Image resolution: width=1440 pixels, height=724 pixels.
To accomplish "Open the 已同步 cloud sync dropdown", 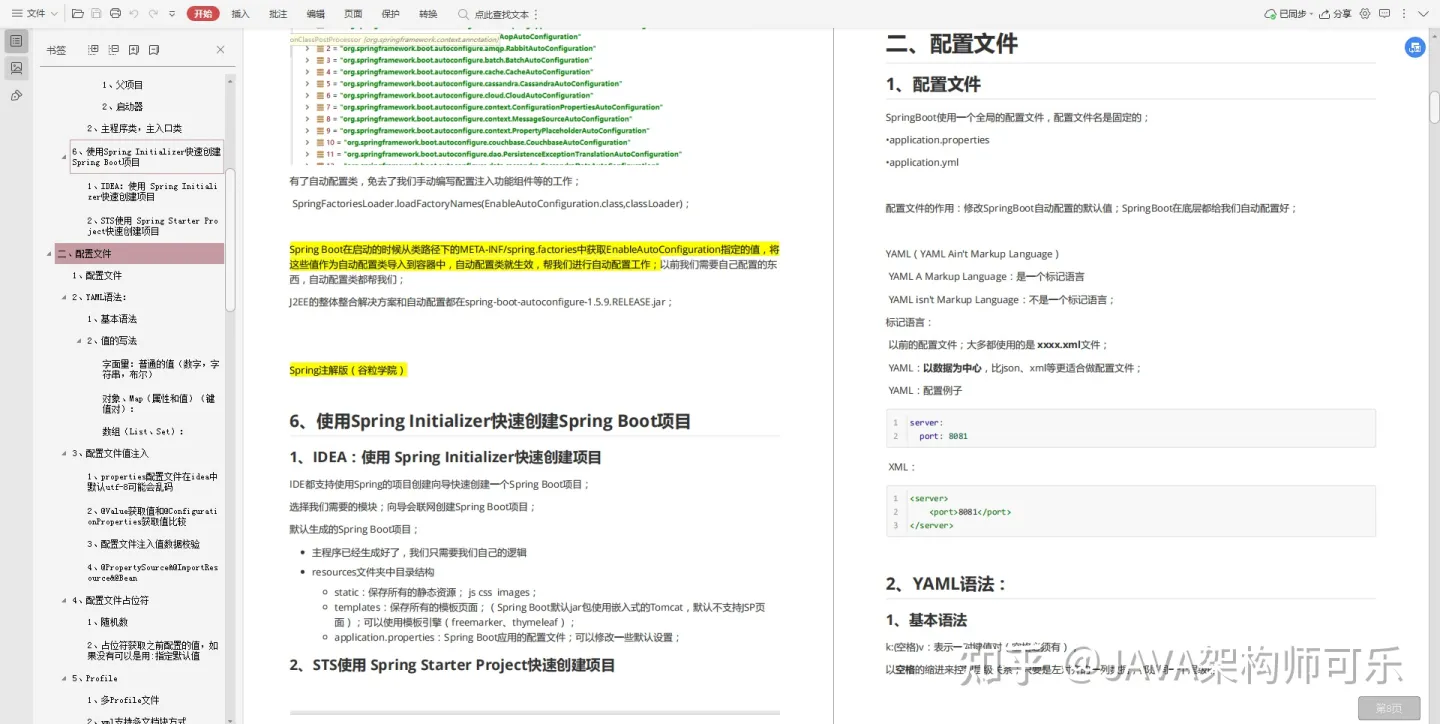I will point(1289,14).
